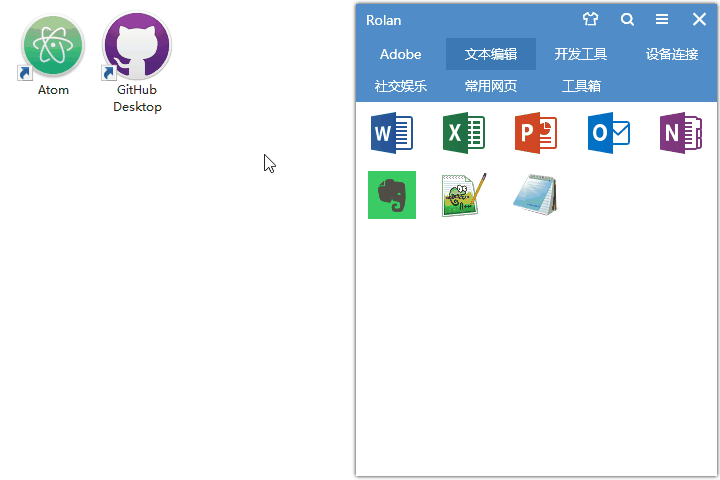Click Rolan's search magnifier icon

[x=627, y=19]
